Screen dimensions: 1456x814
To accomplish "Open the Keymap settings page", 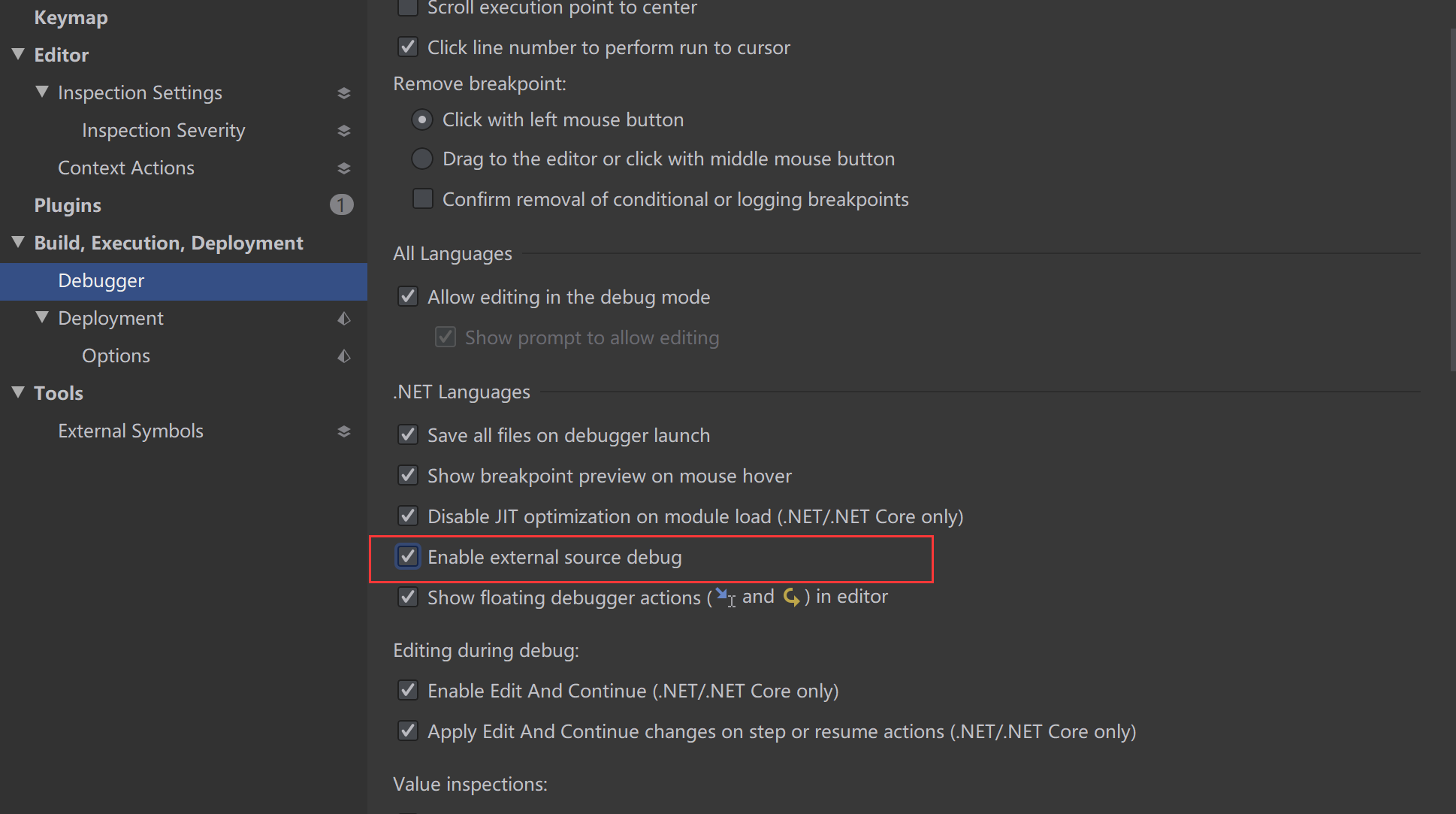I will point(71,17).
